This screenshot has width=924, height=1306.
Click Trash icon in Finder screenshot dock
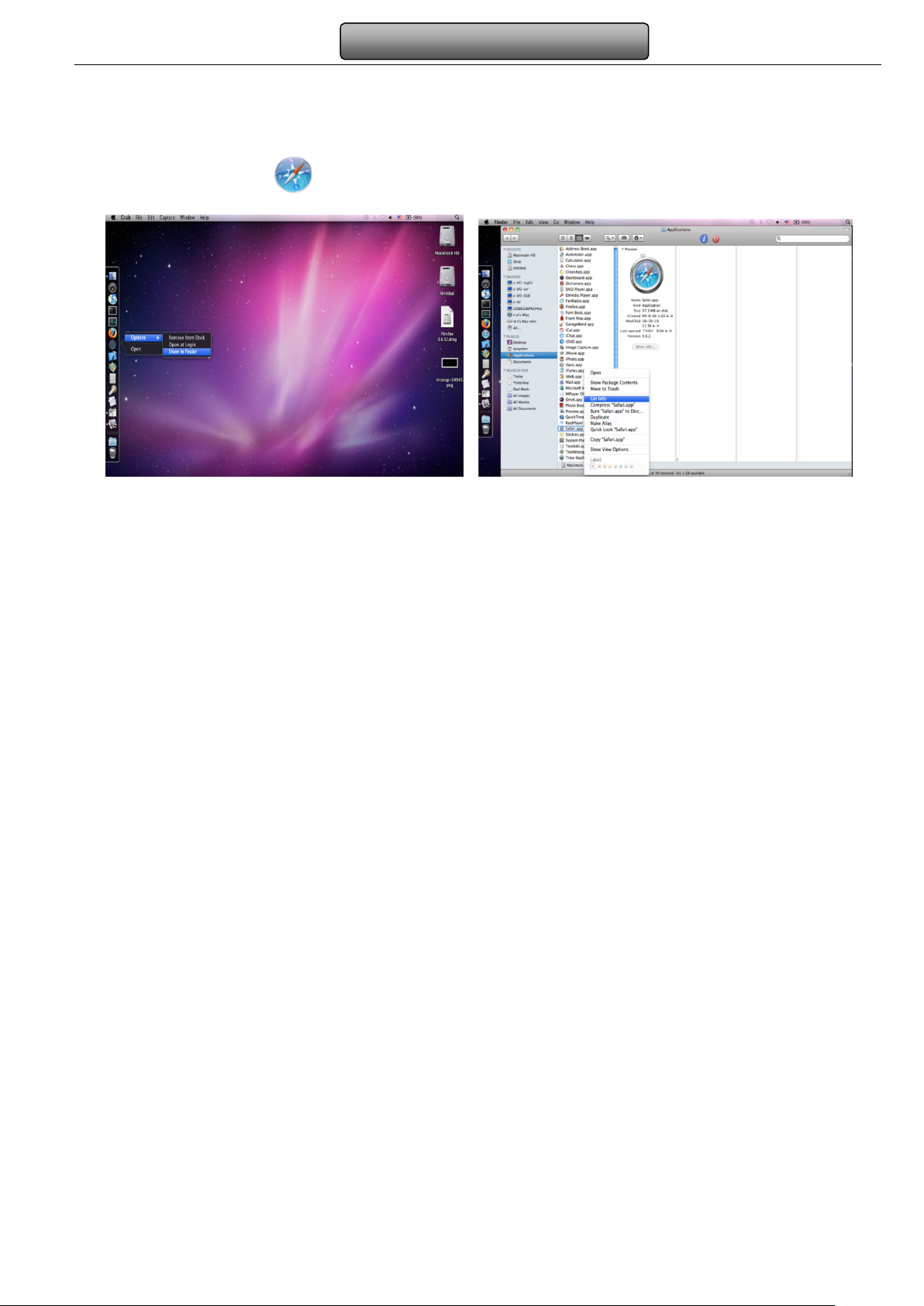point(485,429)
